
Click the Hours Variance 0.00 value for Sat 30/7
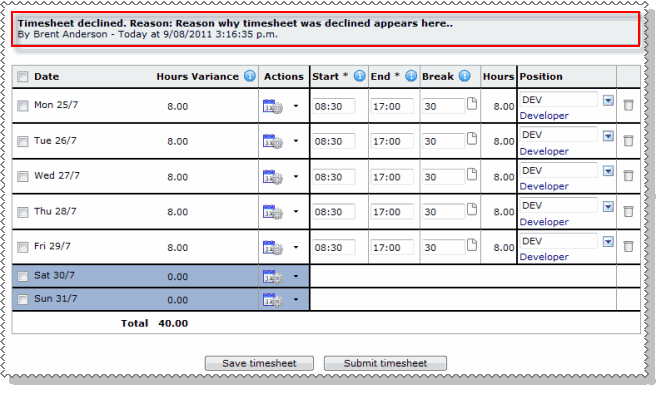177,277
